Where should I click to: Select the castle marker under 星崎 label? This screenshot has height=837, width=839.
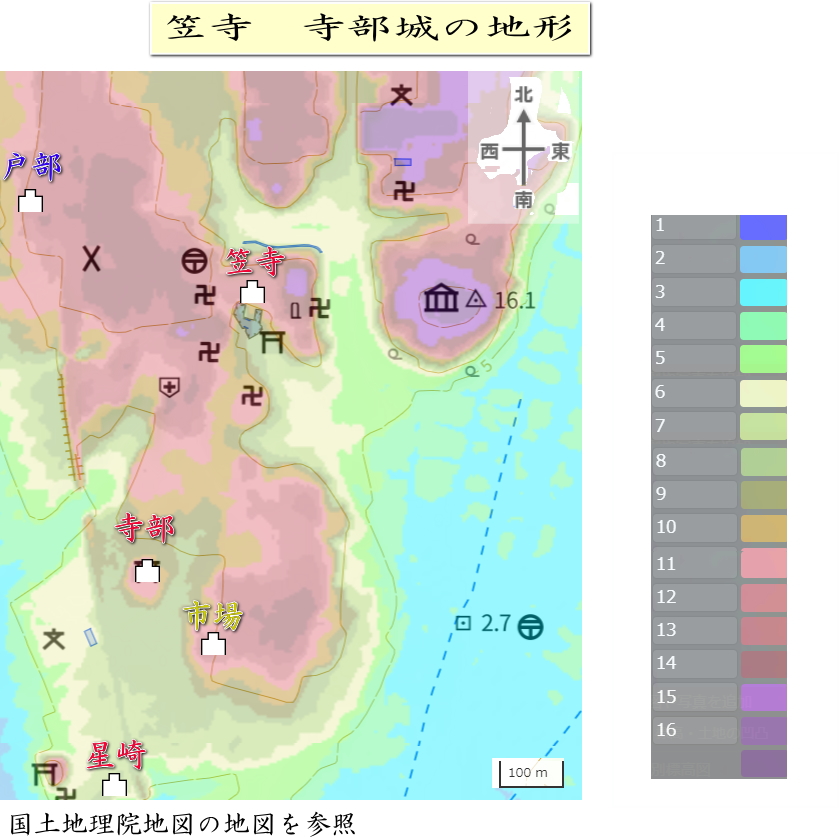116,784
